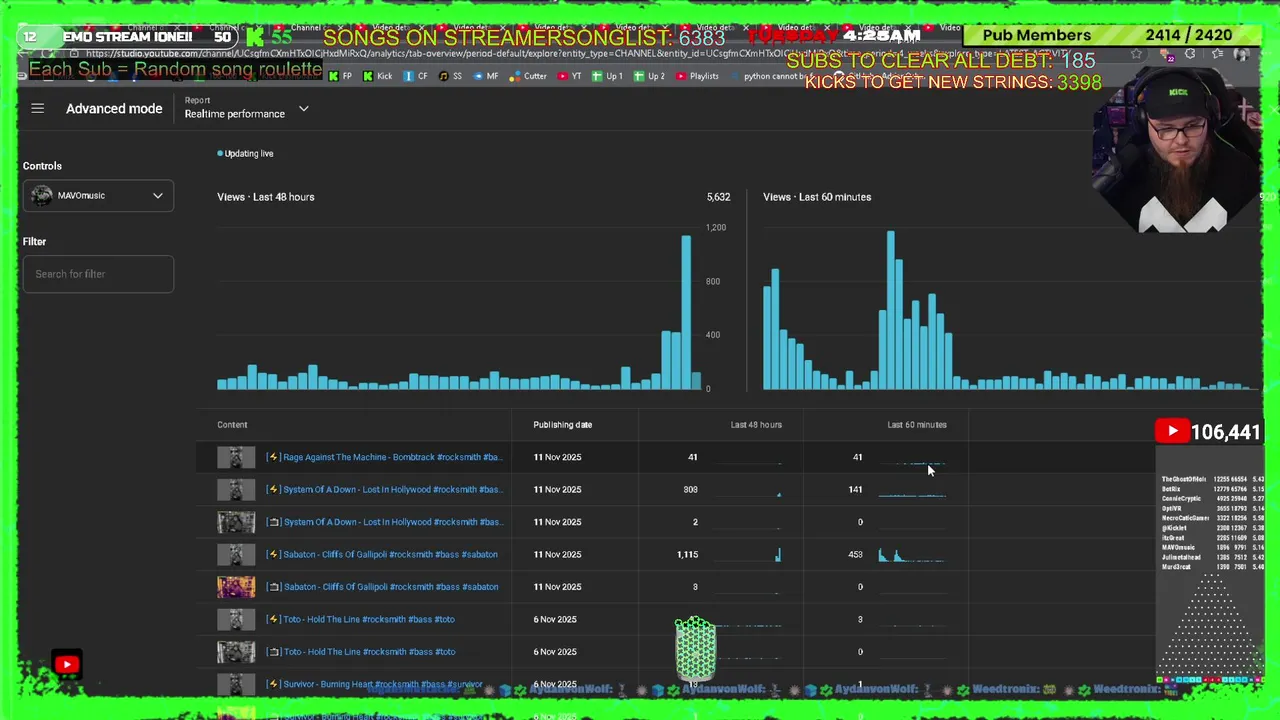Open the YT bookmark
Screen dimensions: 1280x720
tap(569, 76)
